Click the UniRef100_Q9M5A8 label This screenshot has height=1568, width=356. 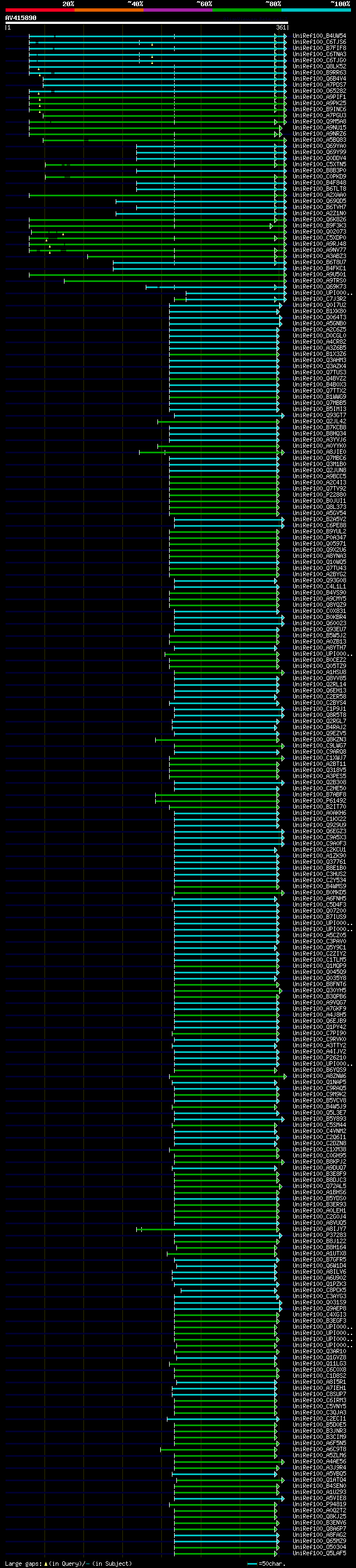coord(319,122)
